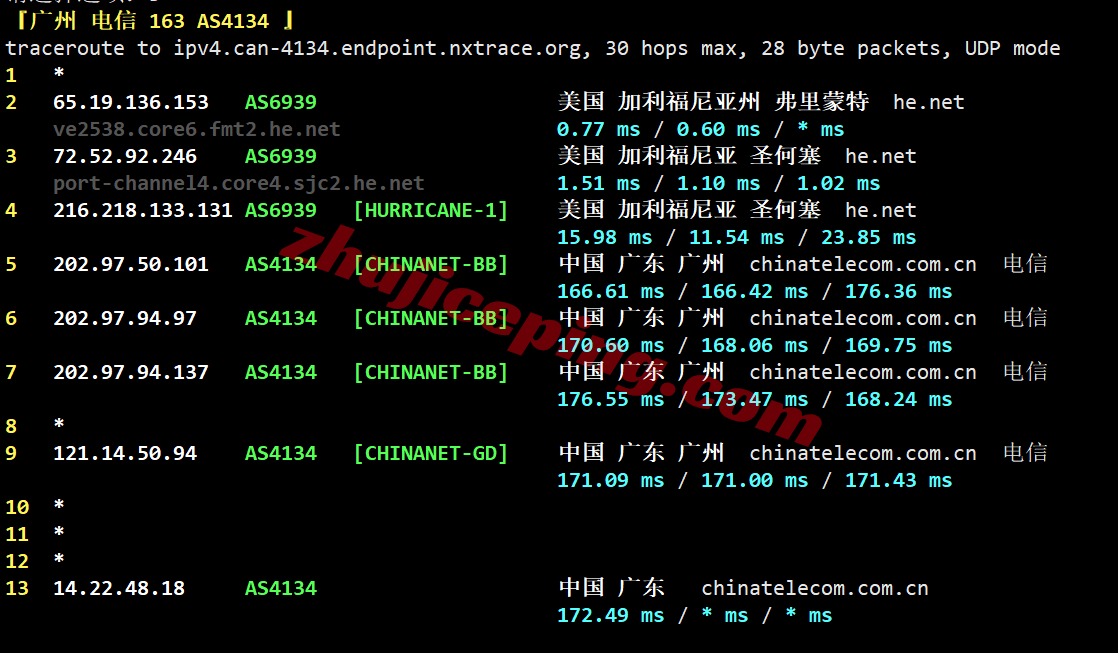Click the IP address 65.19.136.153
This screenshot has width=1118, height=653.
click(131, 102)
